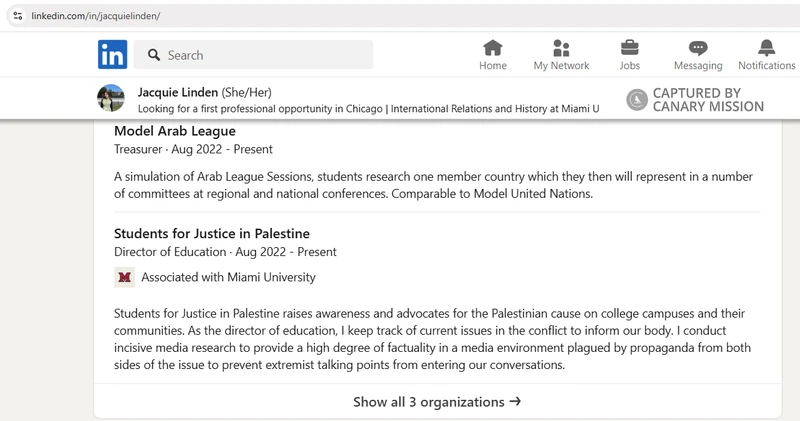Open My Network people icon
800x421 pixels.
[561, 48]
